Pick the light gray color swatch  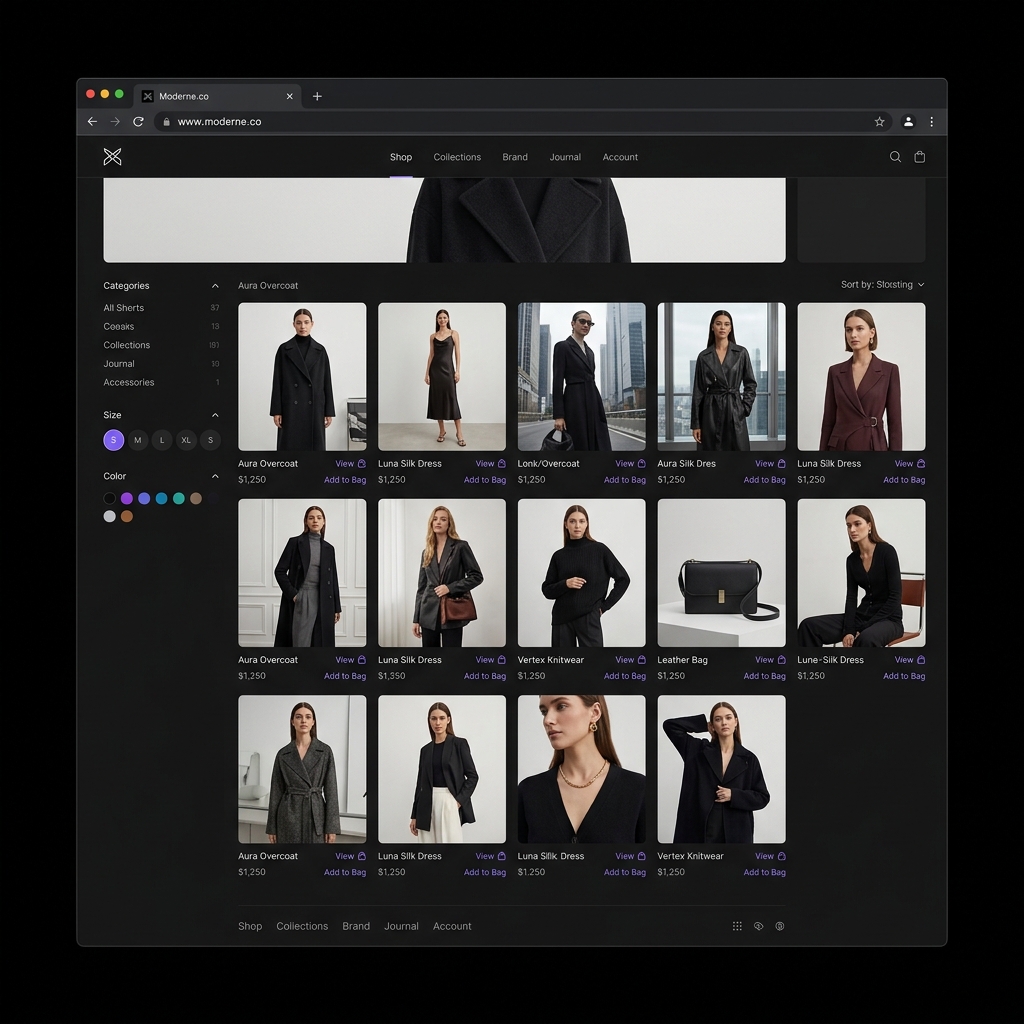(x=110, y=516)
